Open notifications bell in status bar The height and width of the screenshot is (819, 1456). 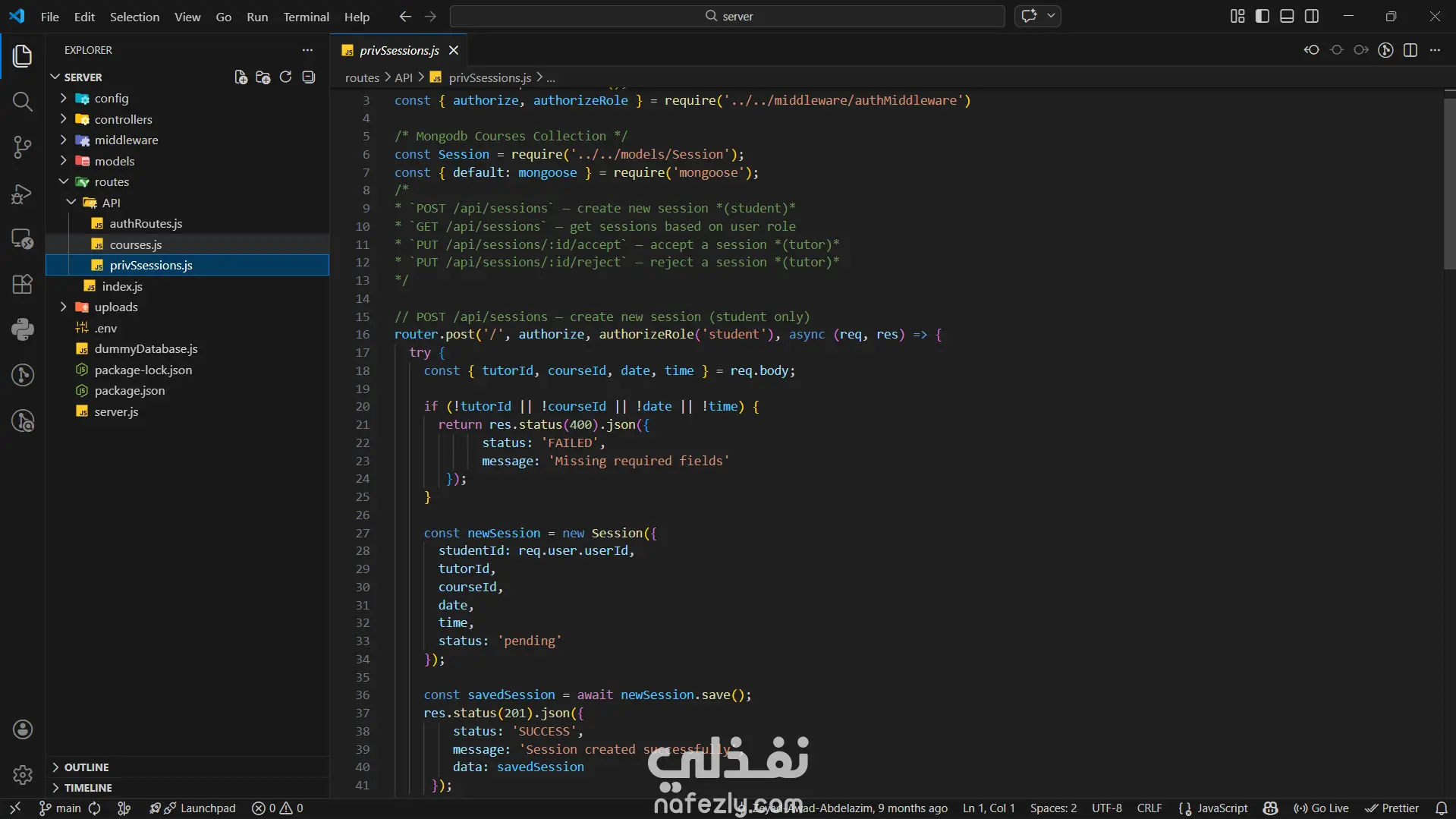point(1442,808)
